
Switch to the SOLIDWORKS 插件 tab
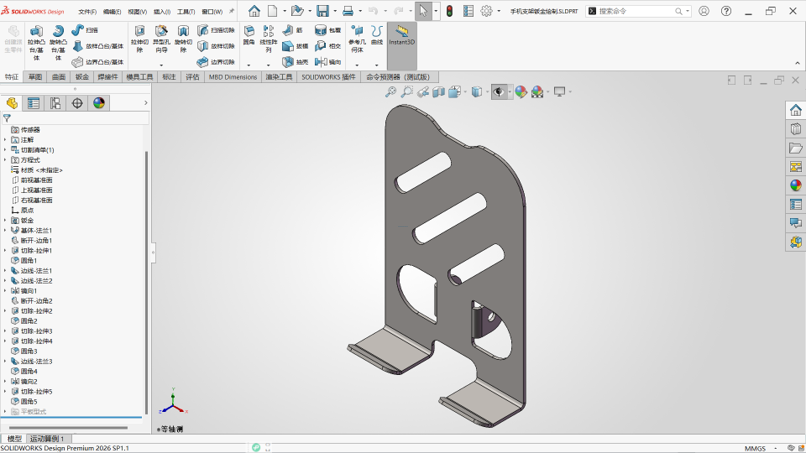[x=328, y=77]
